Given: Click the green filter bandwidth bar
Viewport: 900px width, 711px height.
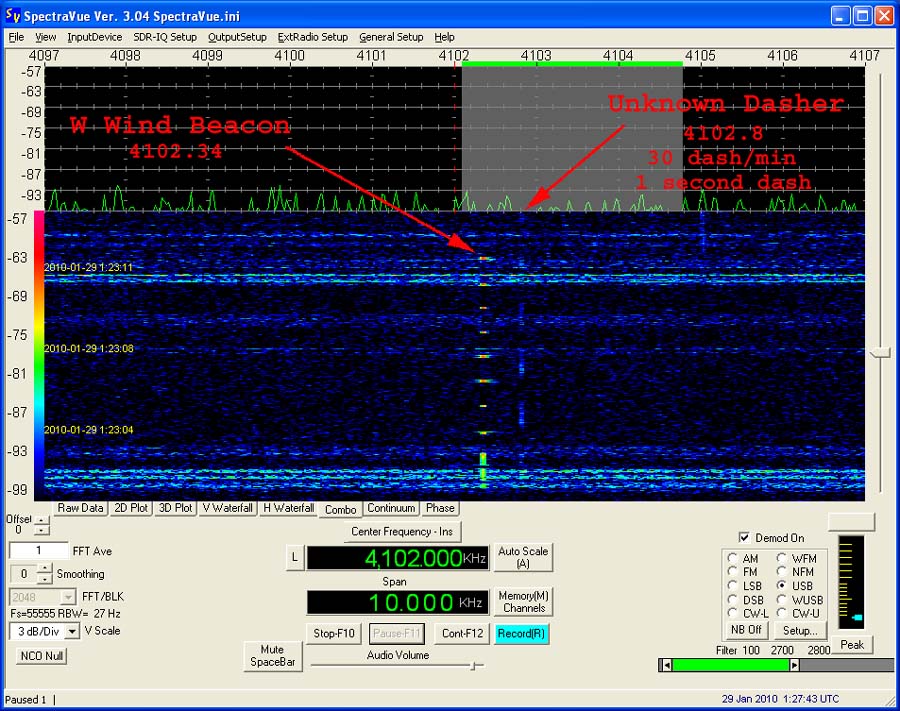Looking at the screenshot, I should 731,665.
